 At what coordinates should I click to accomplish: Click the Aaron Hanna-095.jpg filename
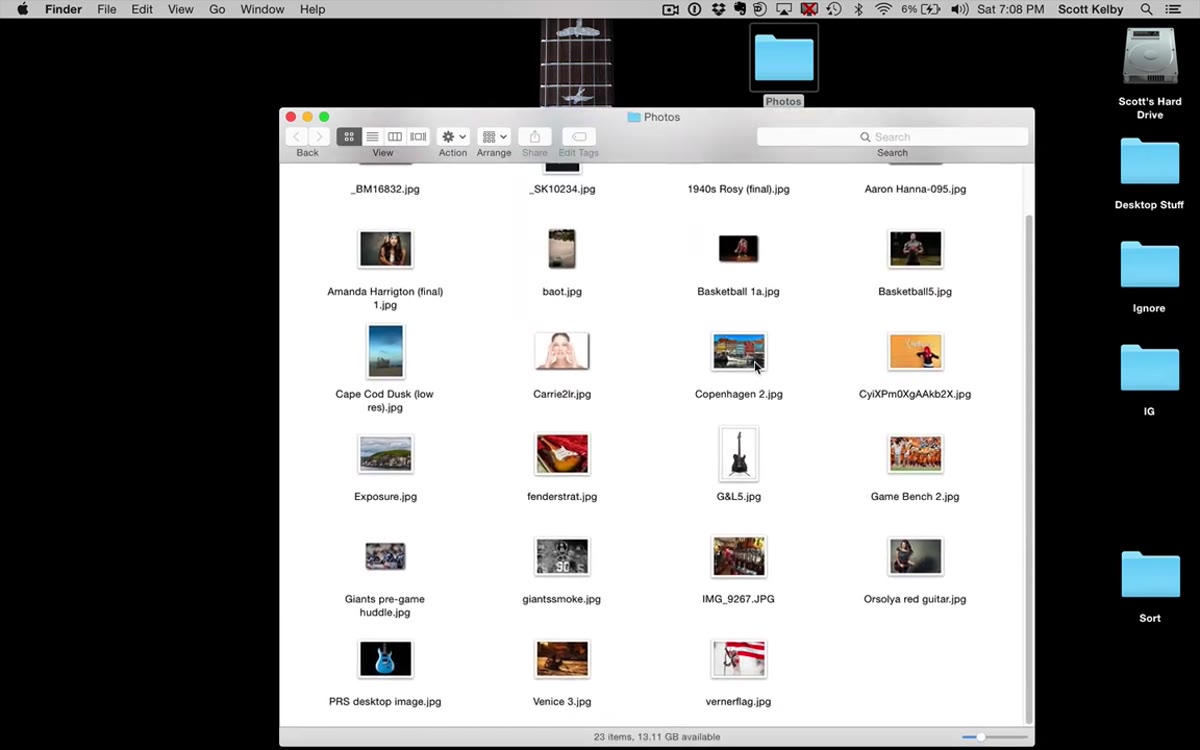(915, 189)
